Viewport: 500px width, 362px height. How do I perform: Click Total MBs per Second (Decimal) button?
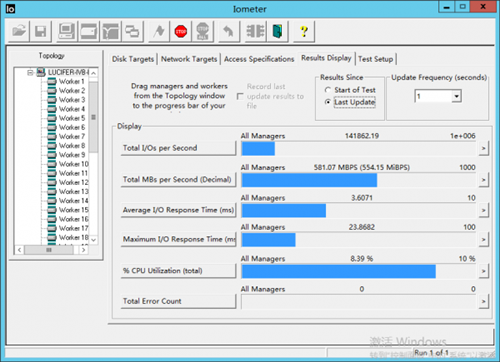point(178,180)
